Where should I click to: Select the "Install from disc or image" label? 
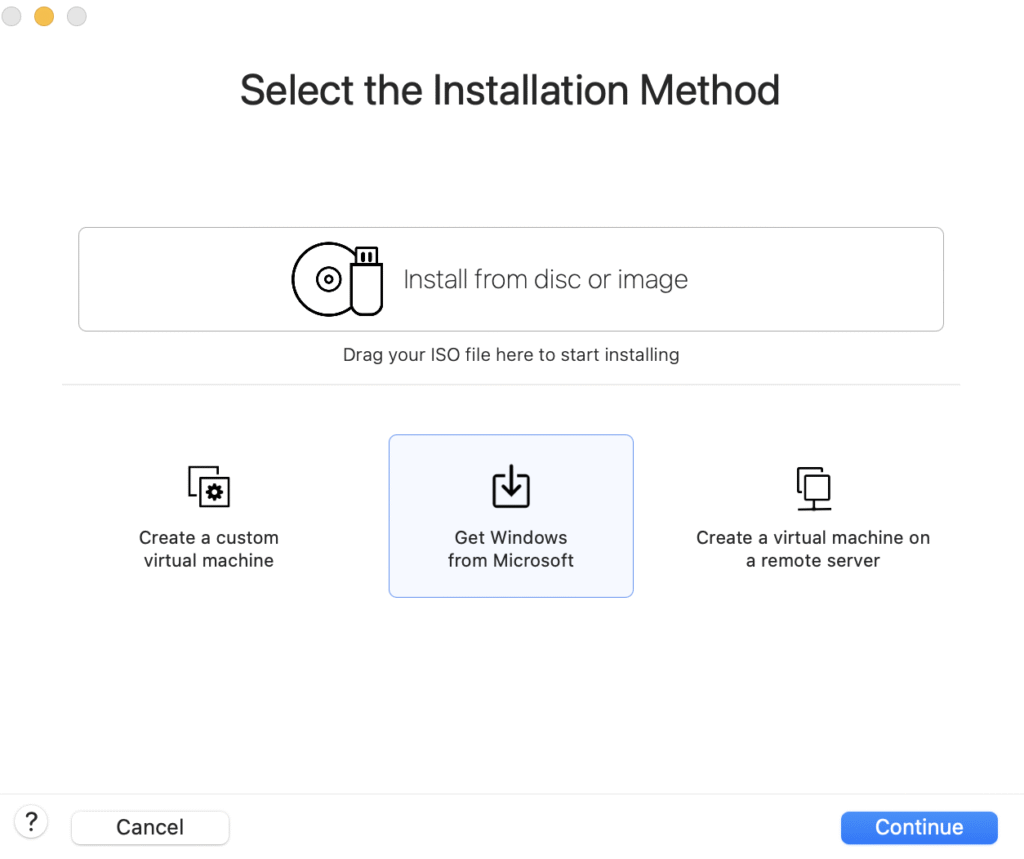point(545,280)
